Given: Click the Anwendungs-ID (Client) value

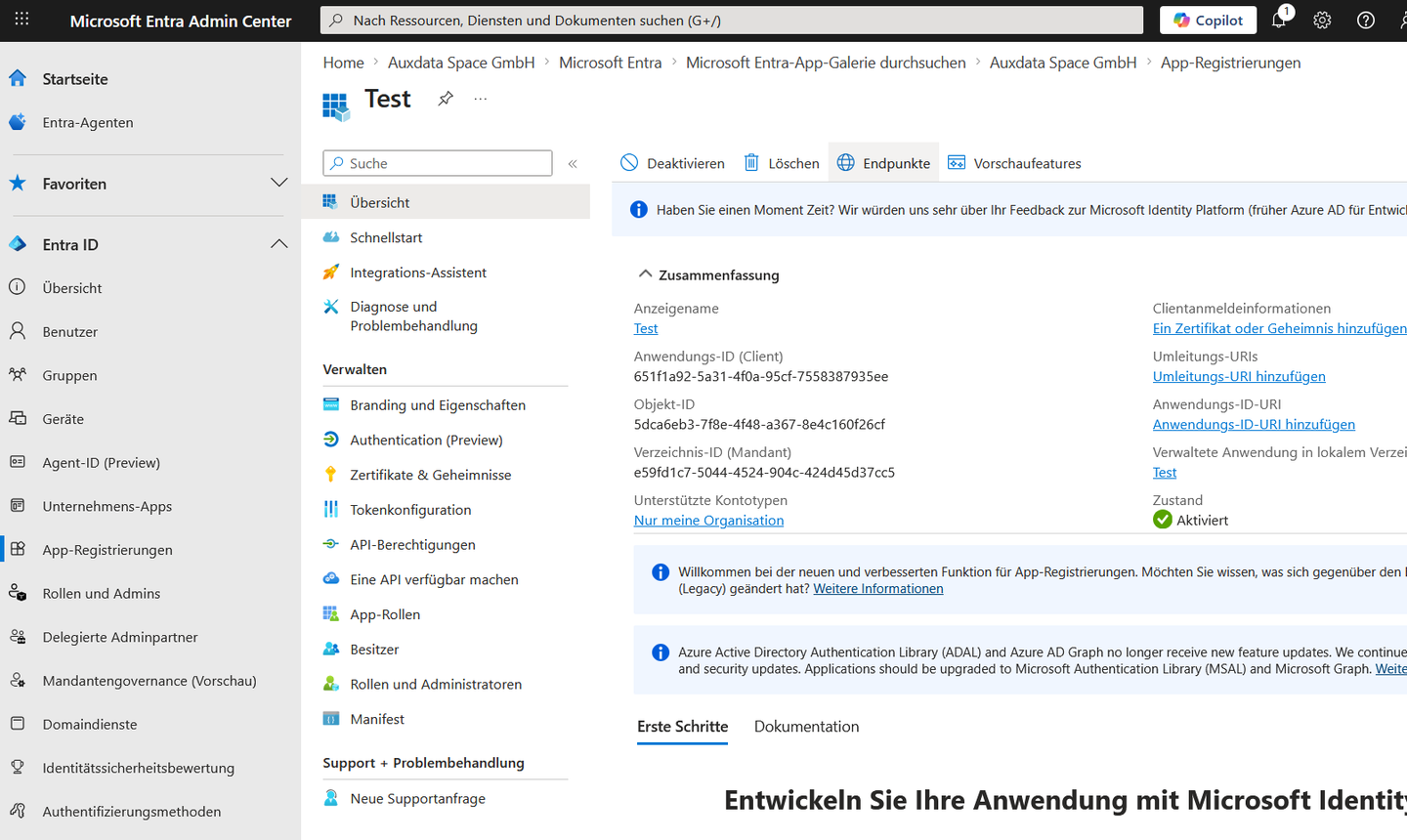Looking at the screenshot, I should (x=761, y=377).
